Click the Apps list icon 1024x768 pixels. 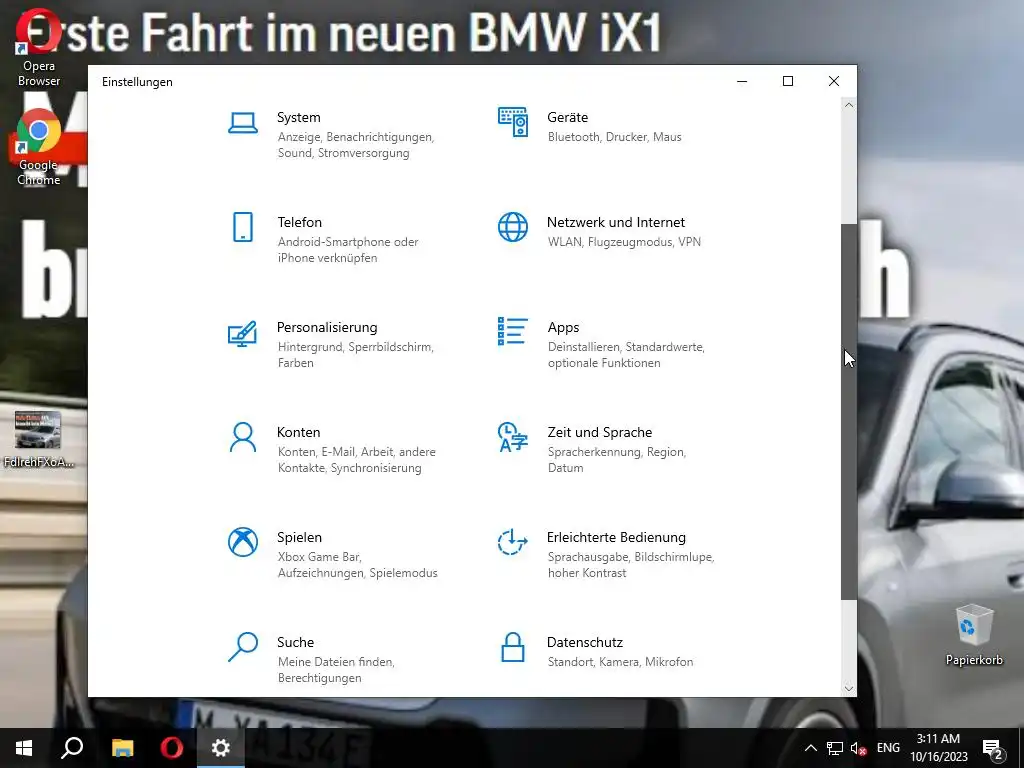coord(513,331)
